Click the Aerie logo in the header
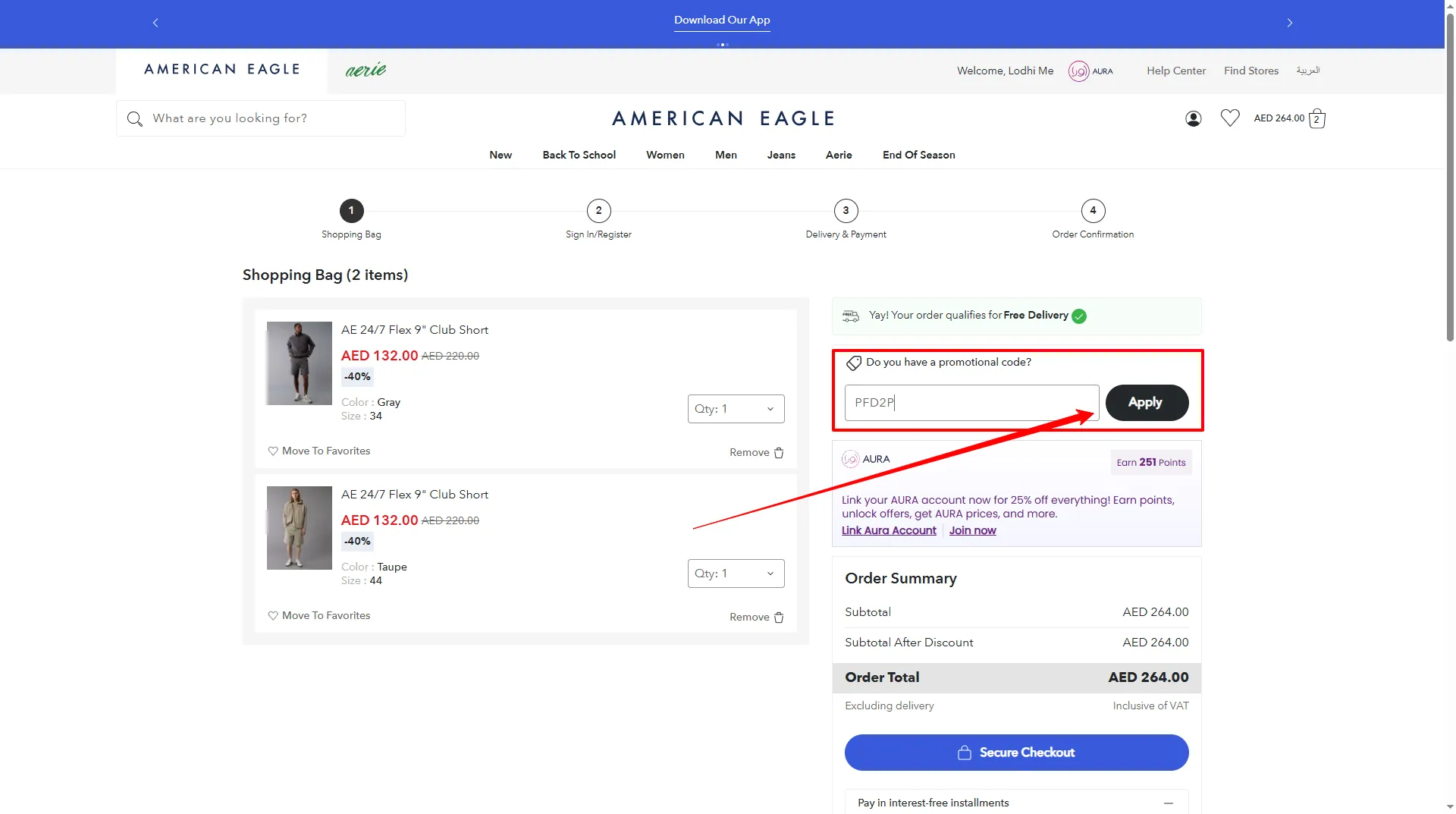1456x814 pixels. (366, 69)
